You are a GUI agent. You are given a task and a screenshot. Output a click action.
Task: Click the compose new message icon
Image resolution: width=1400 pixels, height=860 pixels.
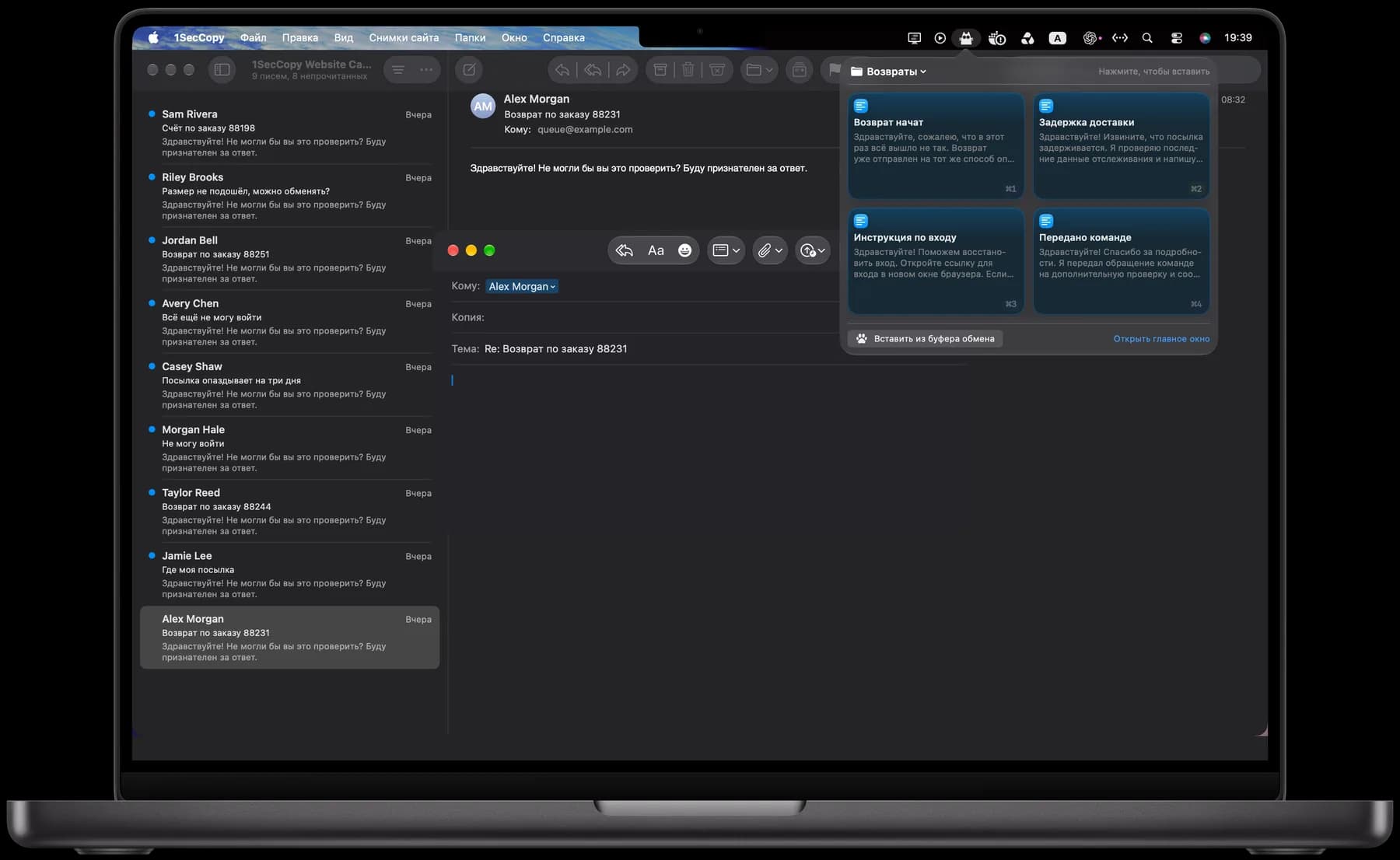click(x=469, y=70)
